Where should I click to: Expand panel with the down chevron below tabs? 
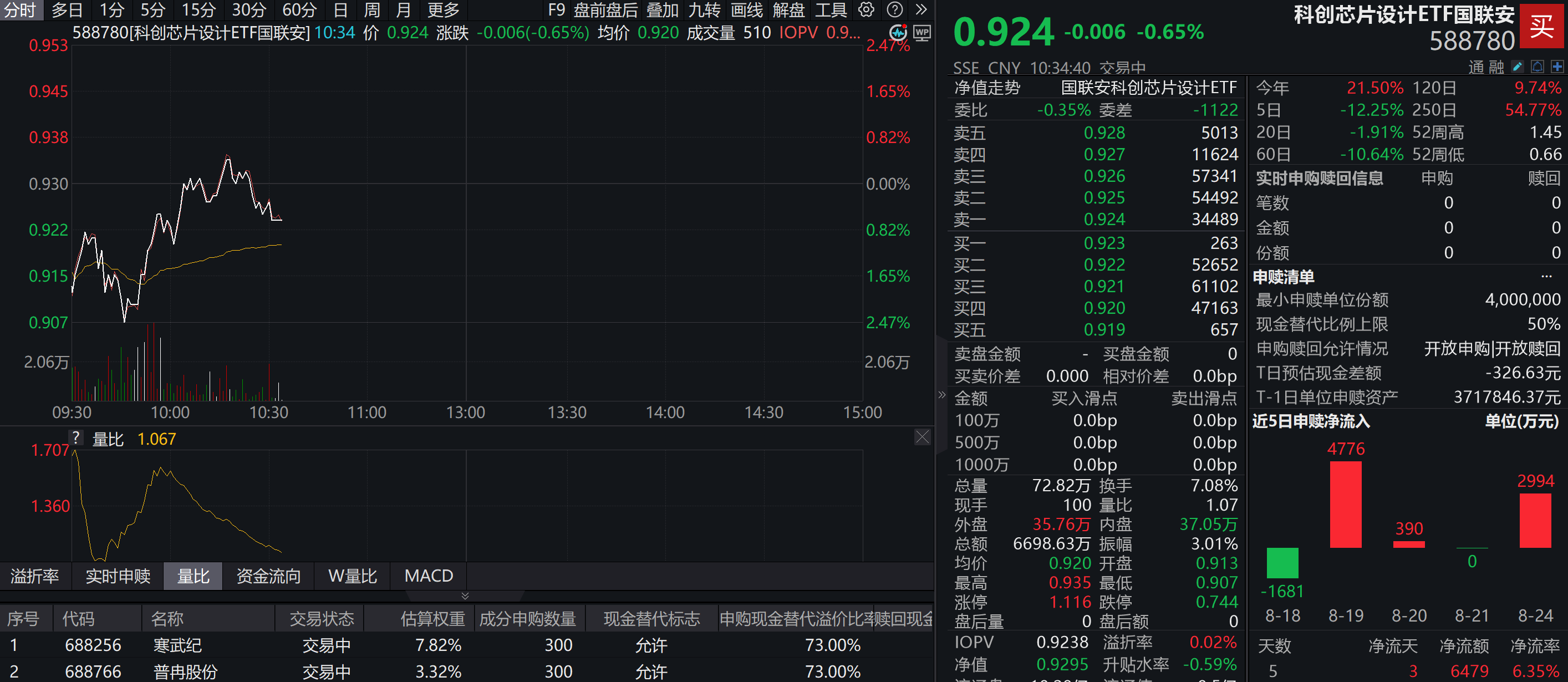pyautogui.click(x=465, y=596)
